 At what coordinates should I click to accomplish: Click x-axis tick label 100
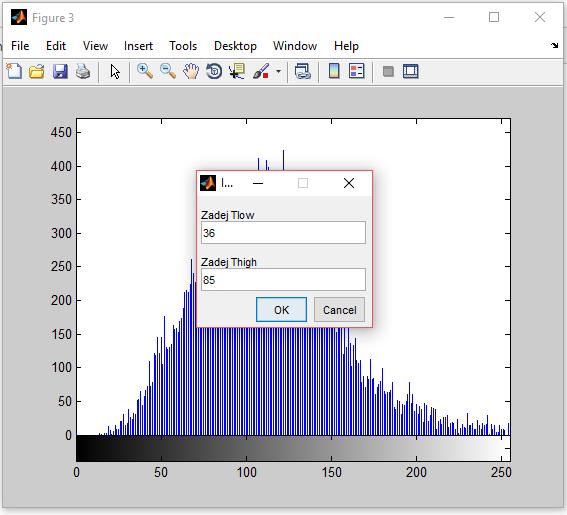click(x=247, y=472)
